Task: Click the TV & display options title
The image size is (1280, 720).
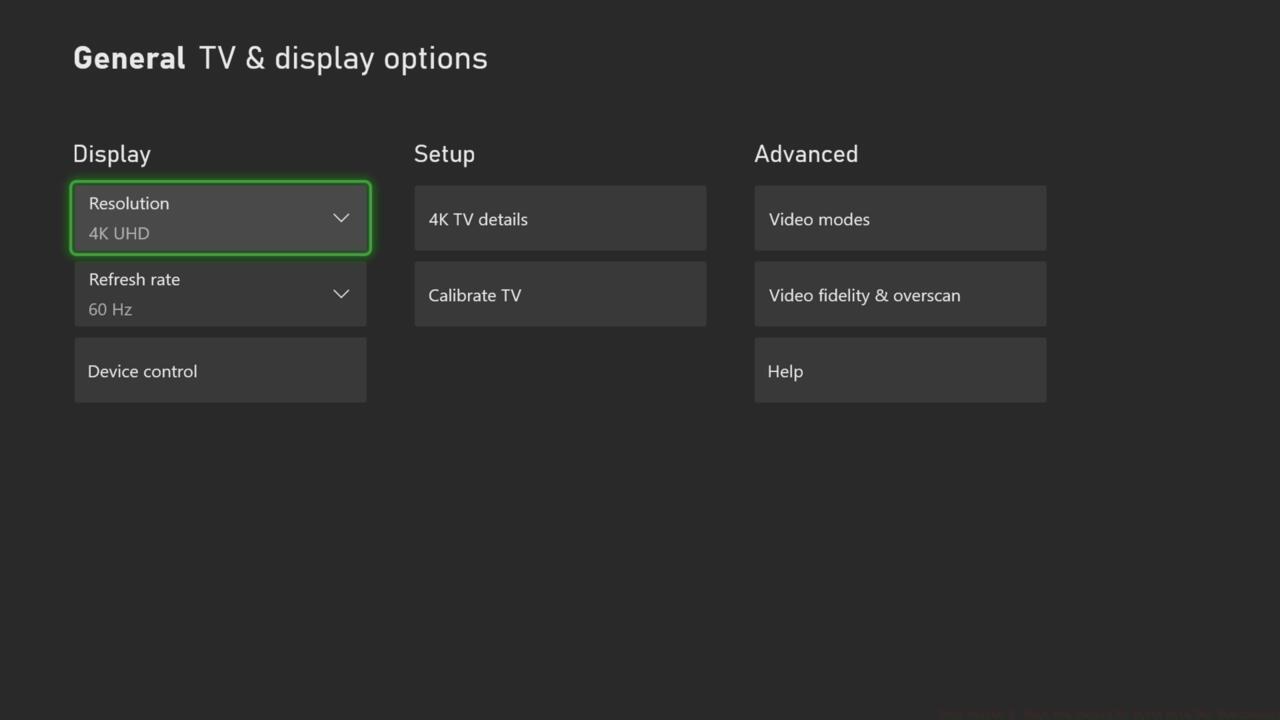Action: (343, 58)
